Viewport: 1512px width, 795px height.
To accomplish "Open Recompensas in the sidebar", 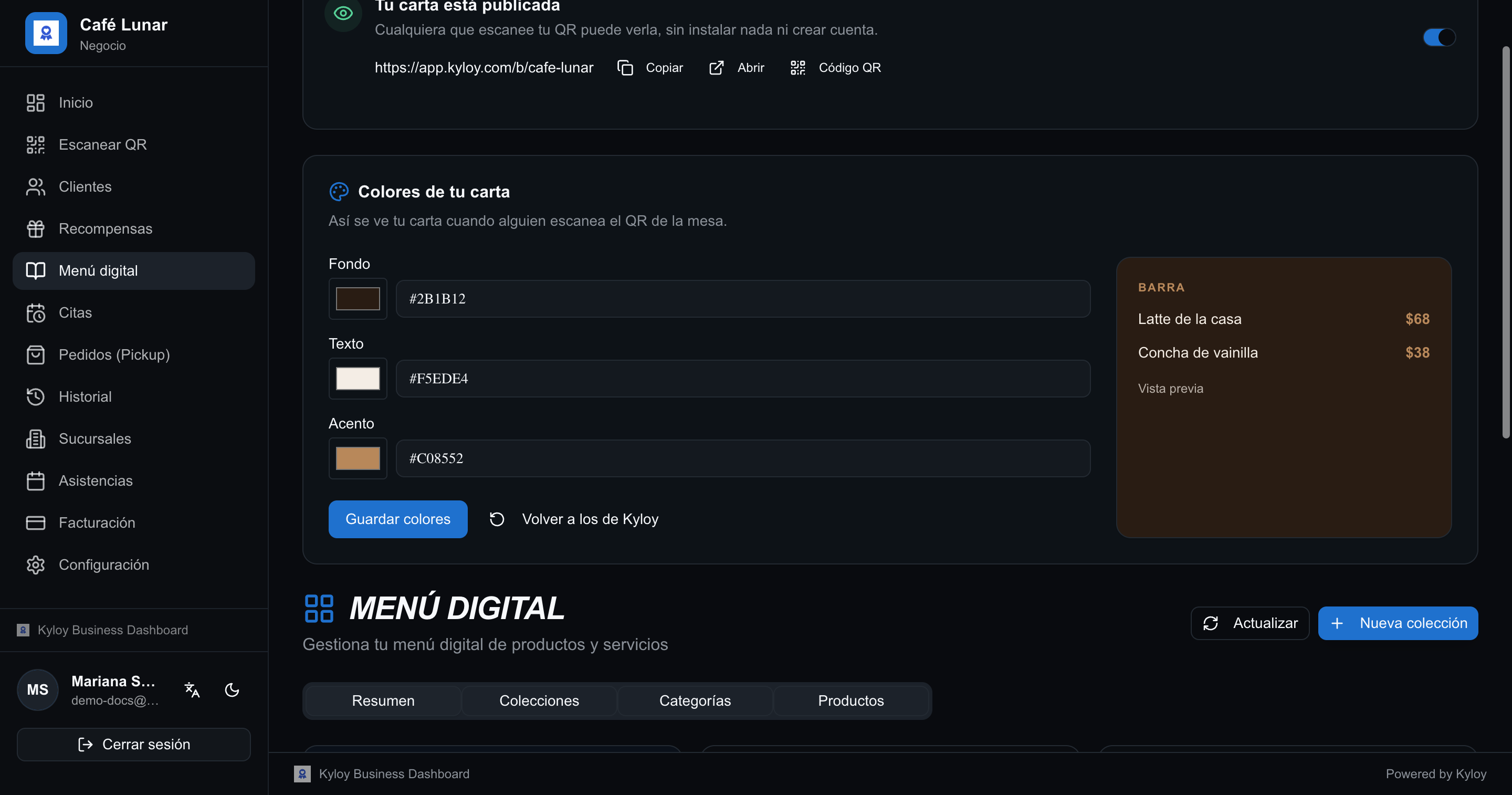I will [134, 228].
